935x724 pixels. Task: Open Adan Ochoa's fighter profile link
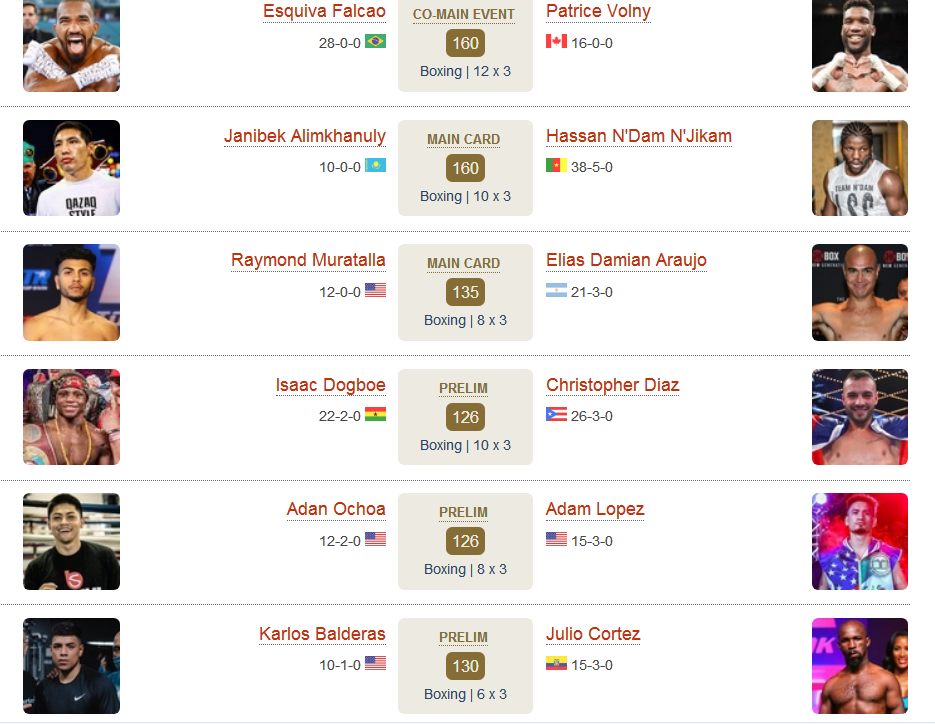pos(336,509)
